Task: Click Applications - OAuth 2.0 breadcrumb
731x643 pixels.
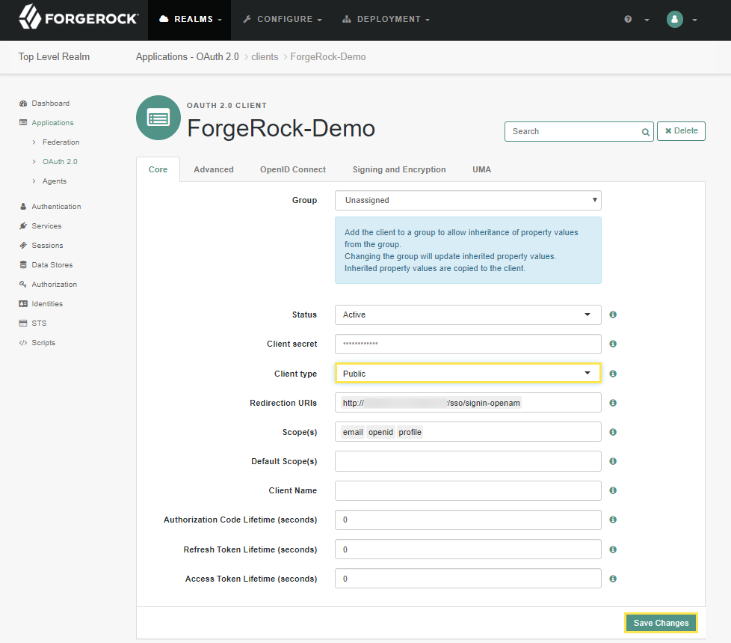Action: point(187,57)
